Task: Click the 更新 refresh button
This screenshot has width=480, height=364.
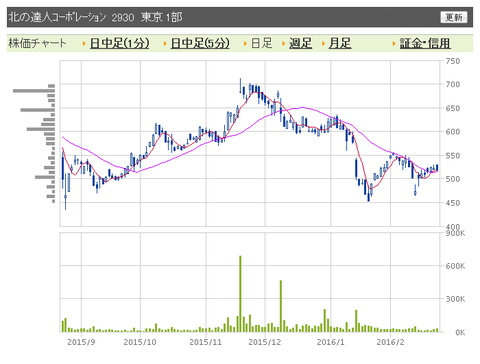Action: coord(454,17)
